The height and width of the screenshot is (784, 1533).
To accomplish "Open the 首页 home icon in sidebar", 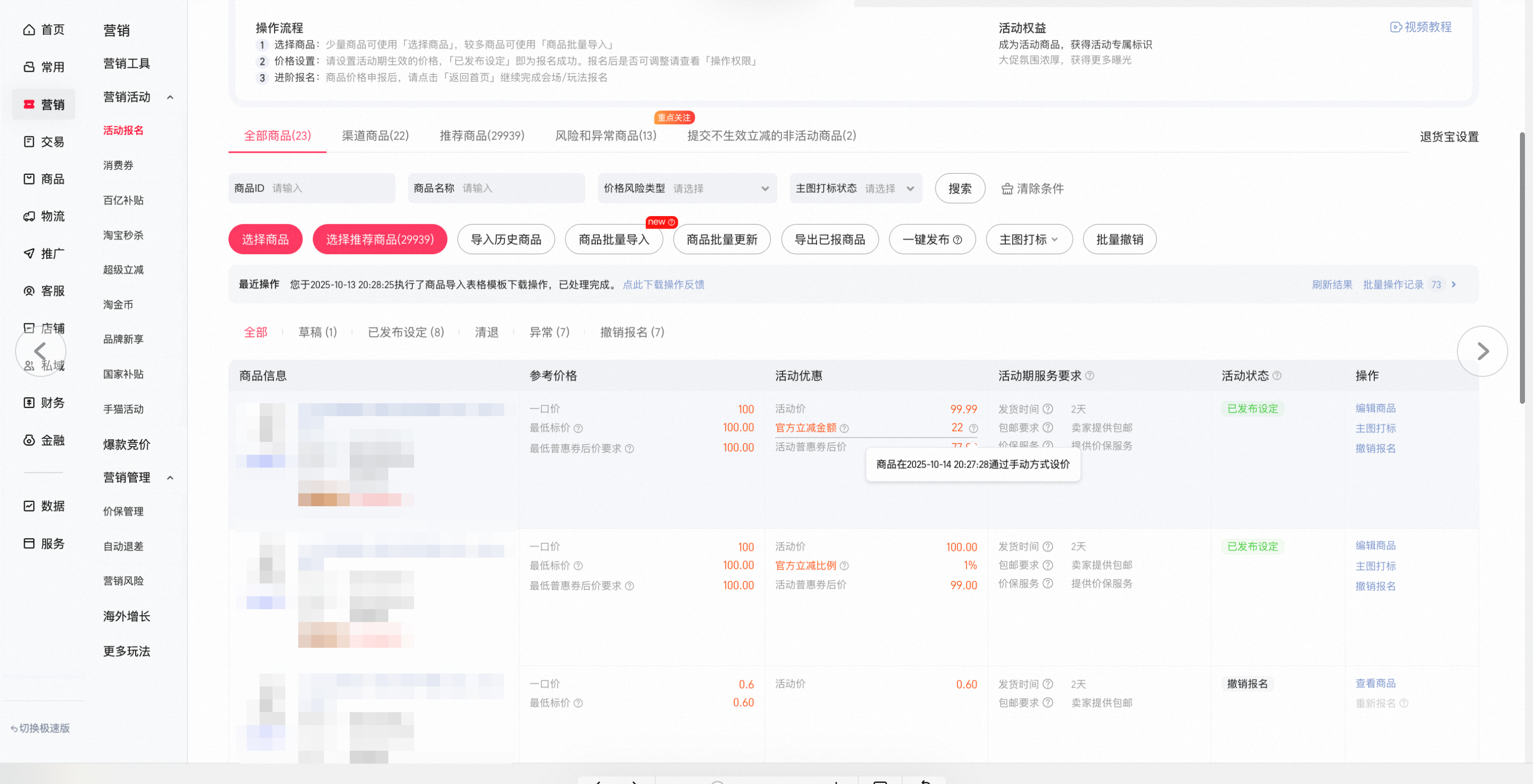I will (28, 29).
